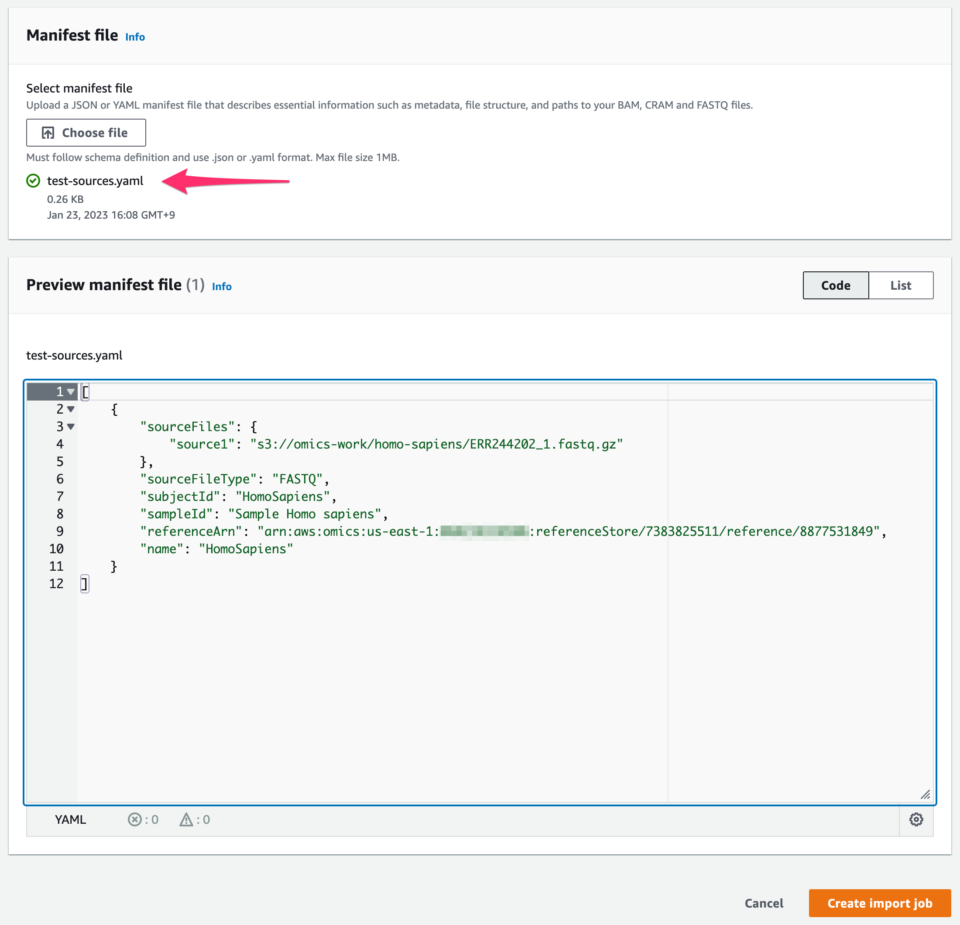Click line number 5 in the editor gutter
This screenshot has width=960, height=925.
tap(58, 461)
